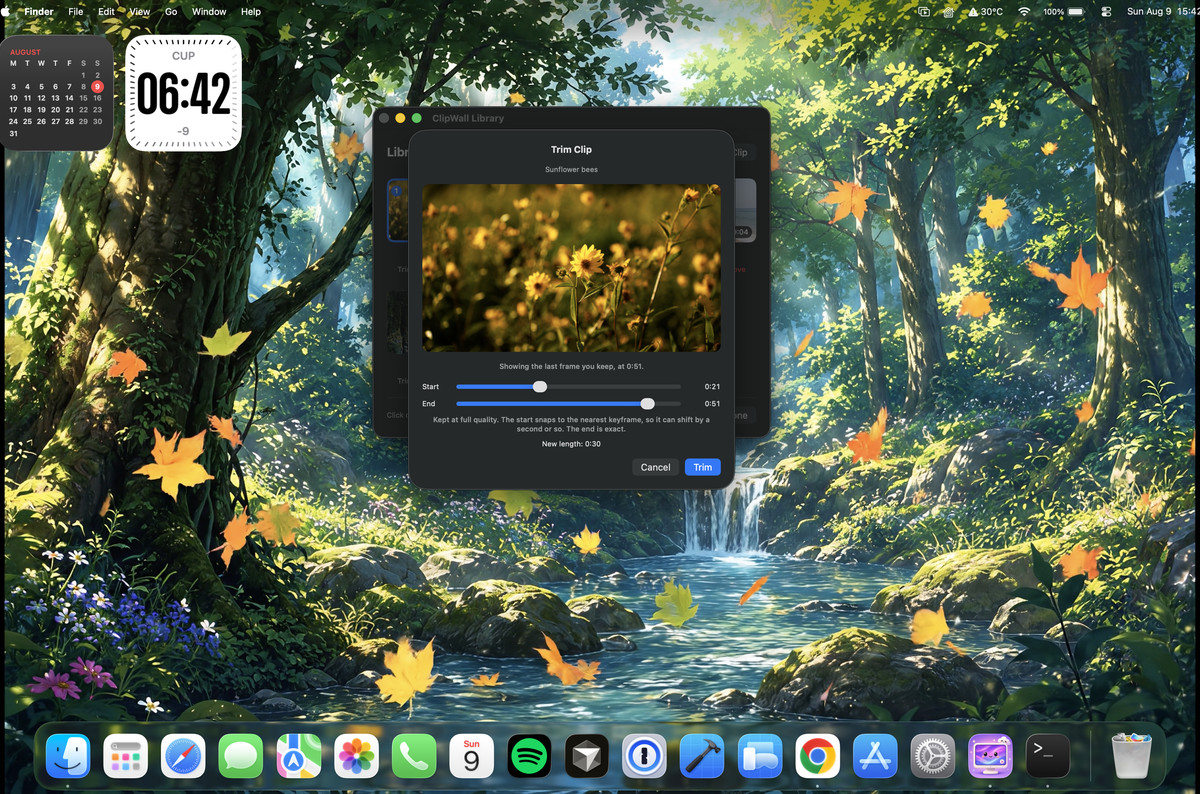Open the Go menu
Viewport: 1200px width, 794px height.
coord(171,11)
